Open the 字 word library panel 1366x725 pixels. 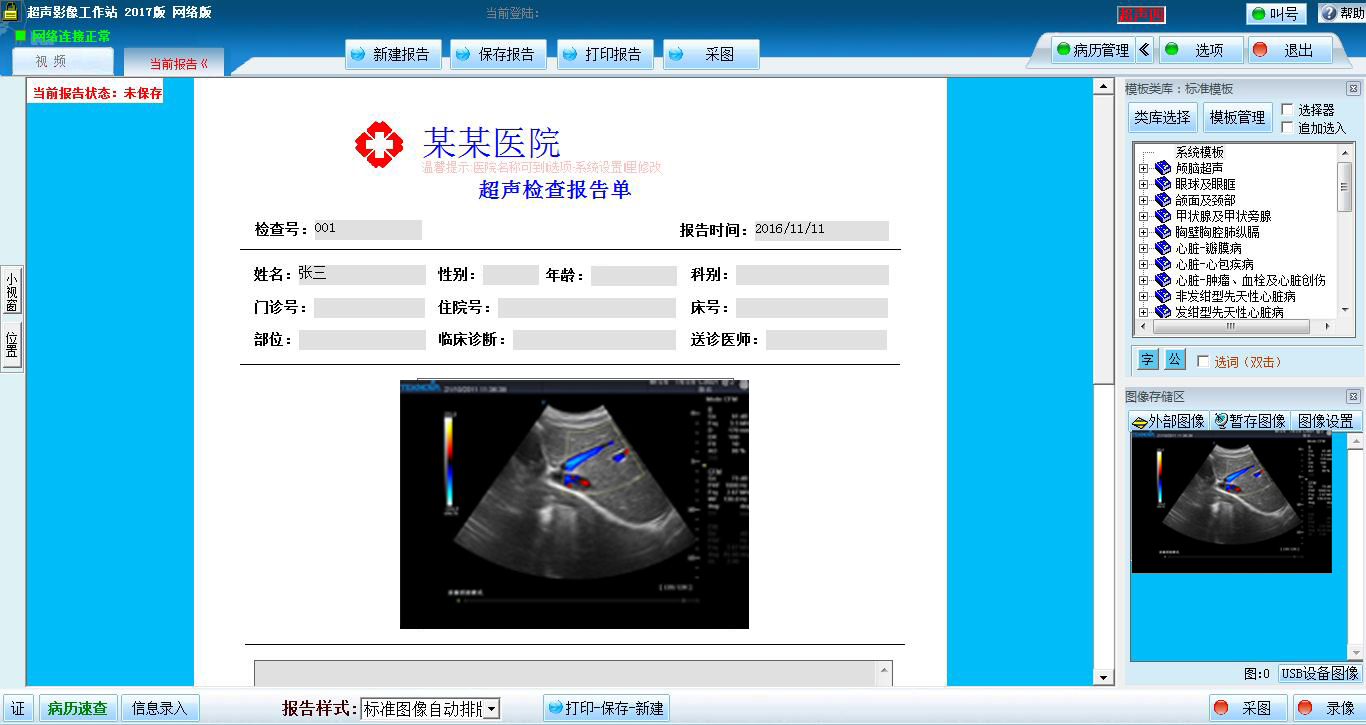(x=1146, y=358)
